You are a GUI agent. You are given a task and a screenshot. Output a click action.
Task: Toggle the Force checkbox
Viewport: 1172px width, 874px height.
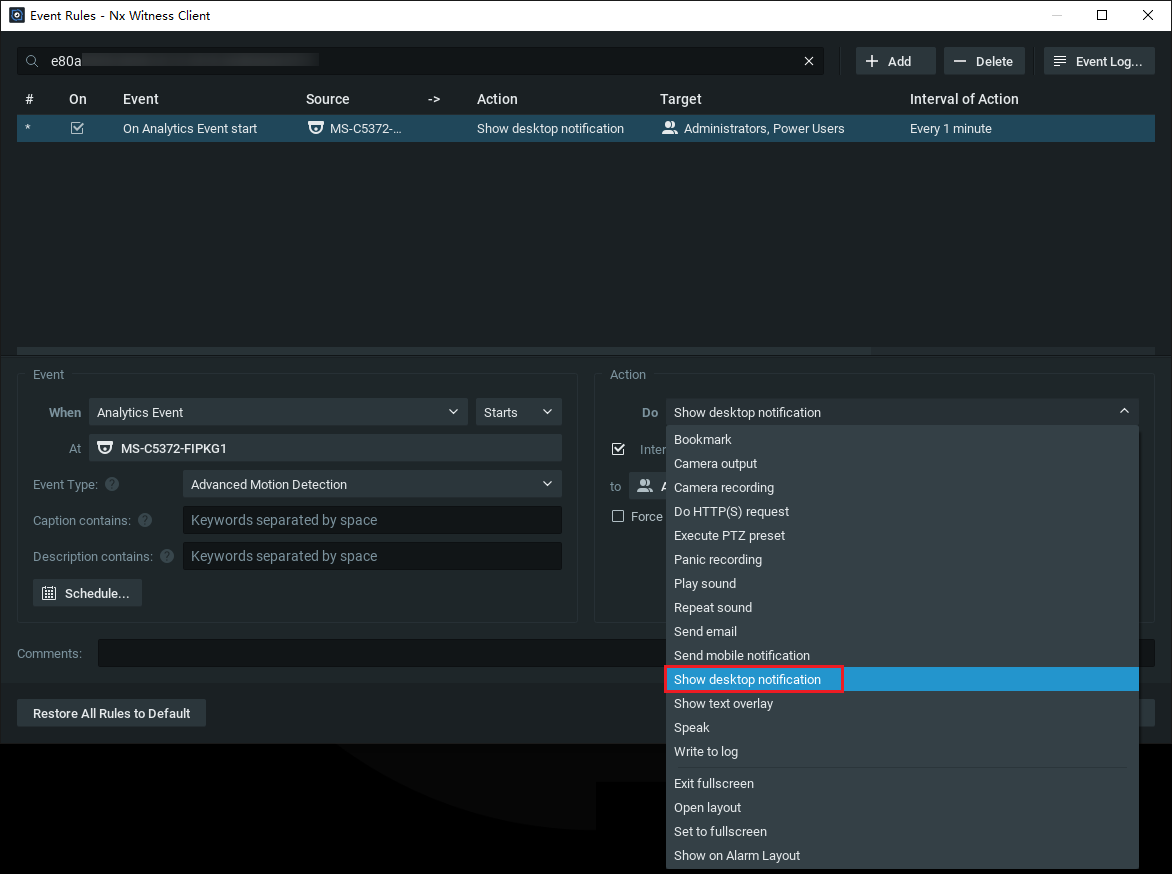(x=618, y=516)
